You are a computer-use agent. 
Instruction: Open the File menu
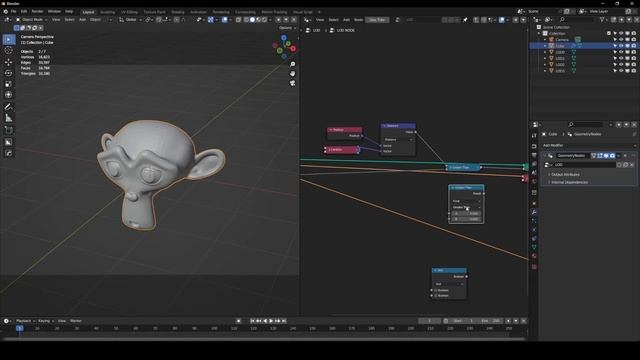click(13, 12)
